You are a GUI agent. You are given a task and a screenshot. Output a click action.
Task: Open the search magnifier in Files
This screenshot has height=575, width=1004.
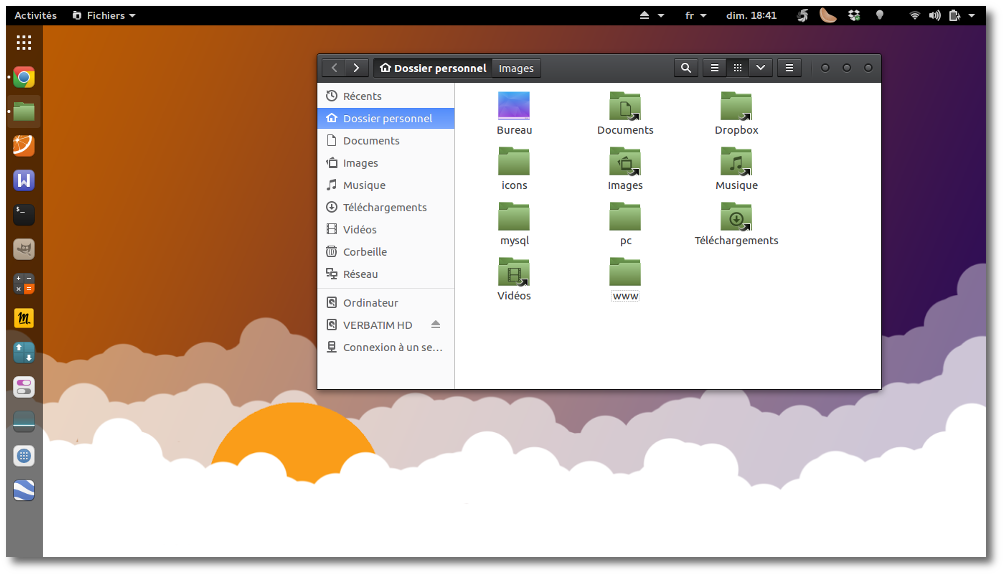[x=686, y=68]
